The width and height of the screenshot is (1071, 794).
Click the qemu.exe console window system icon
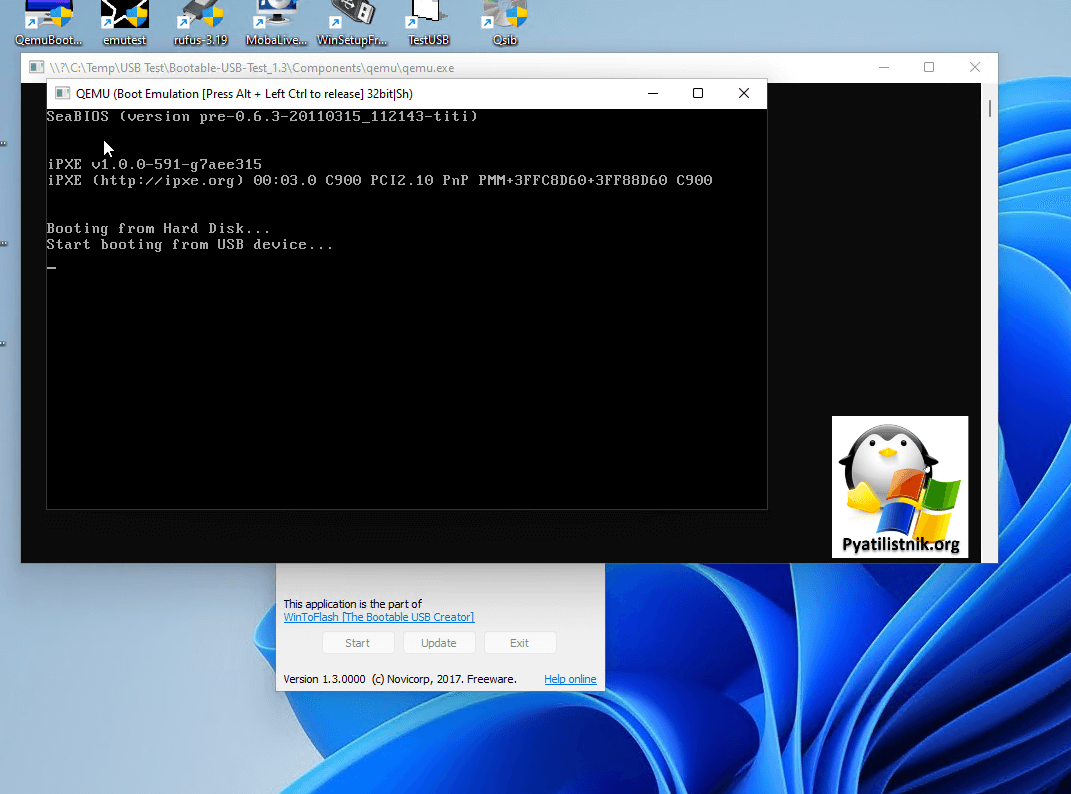coord(36,68)
